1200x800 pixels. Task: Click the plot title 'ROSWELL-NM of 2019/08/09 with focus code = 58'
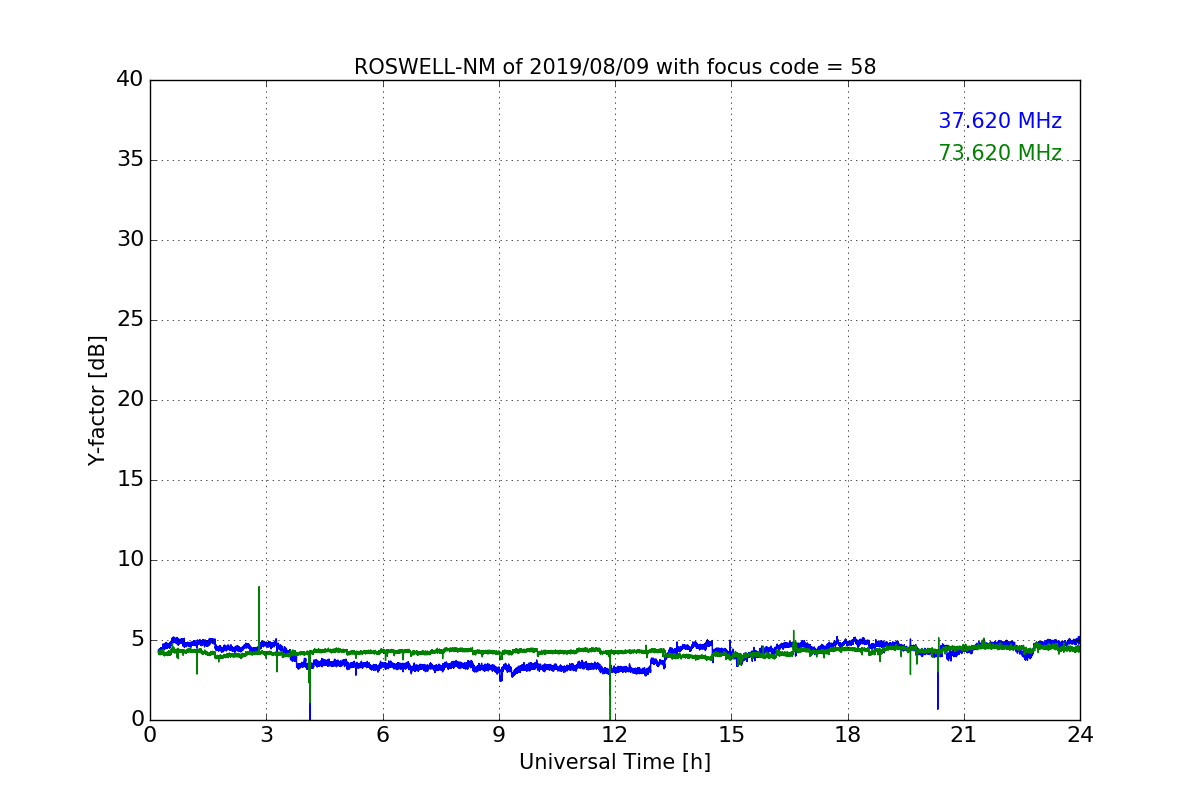(615, 67)
